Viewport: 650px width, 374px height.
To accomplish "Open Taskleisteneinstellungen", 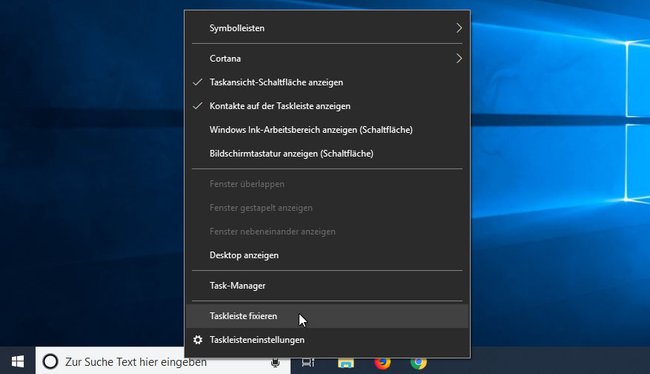I will pyautogui.click(x=327, y=340).
